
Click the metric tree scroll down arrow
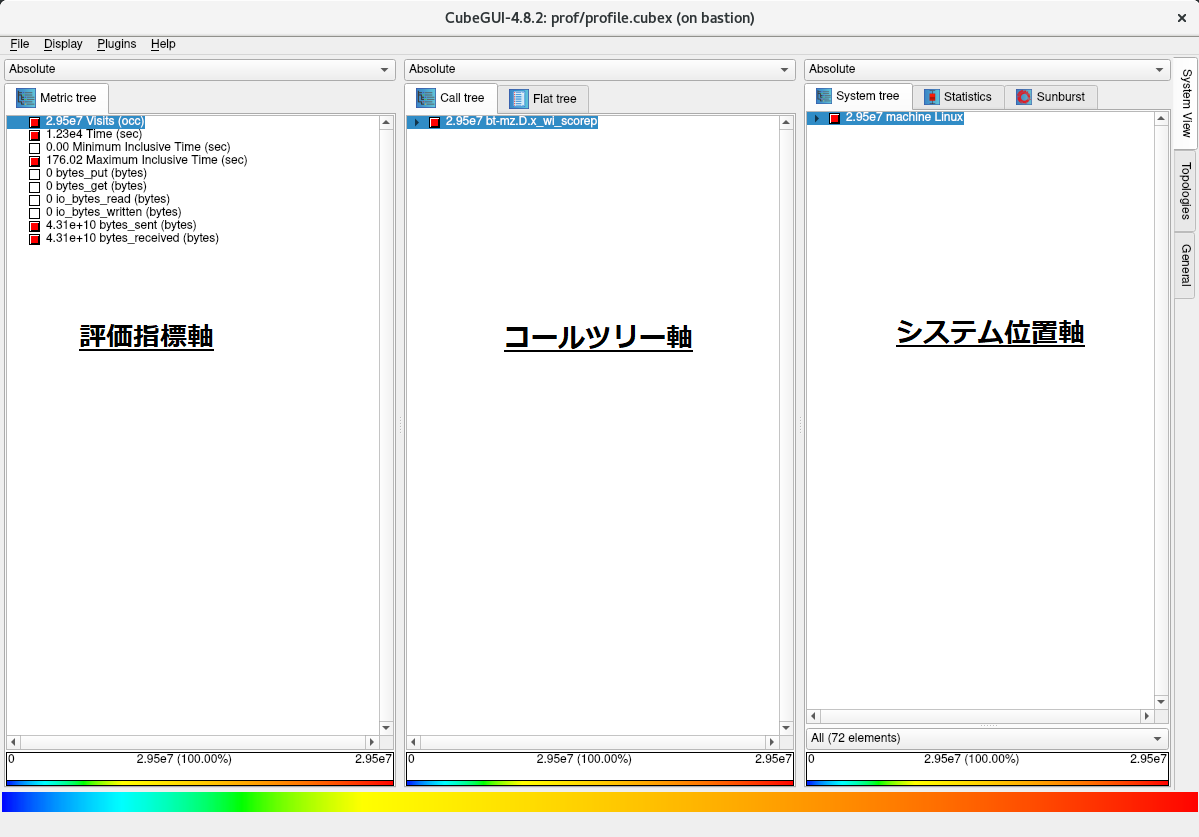(x=386, y=727)
